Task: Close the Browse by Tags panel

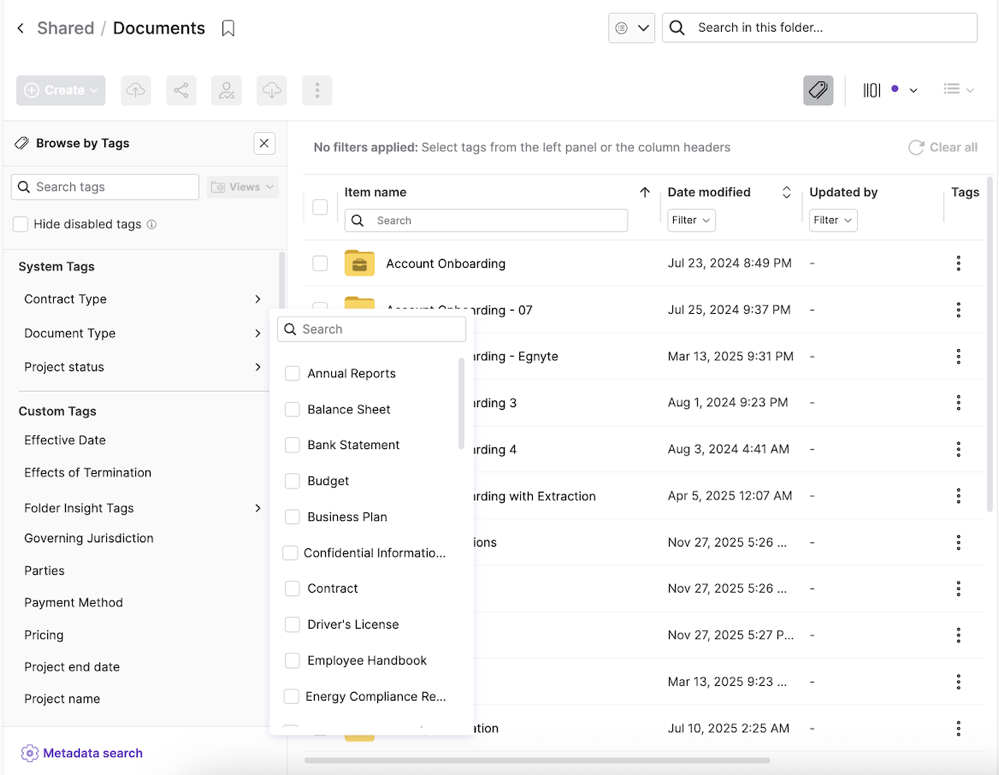Action: pos(264,143)
